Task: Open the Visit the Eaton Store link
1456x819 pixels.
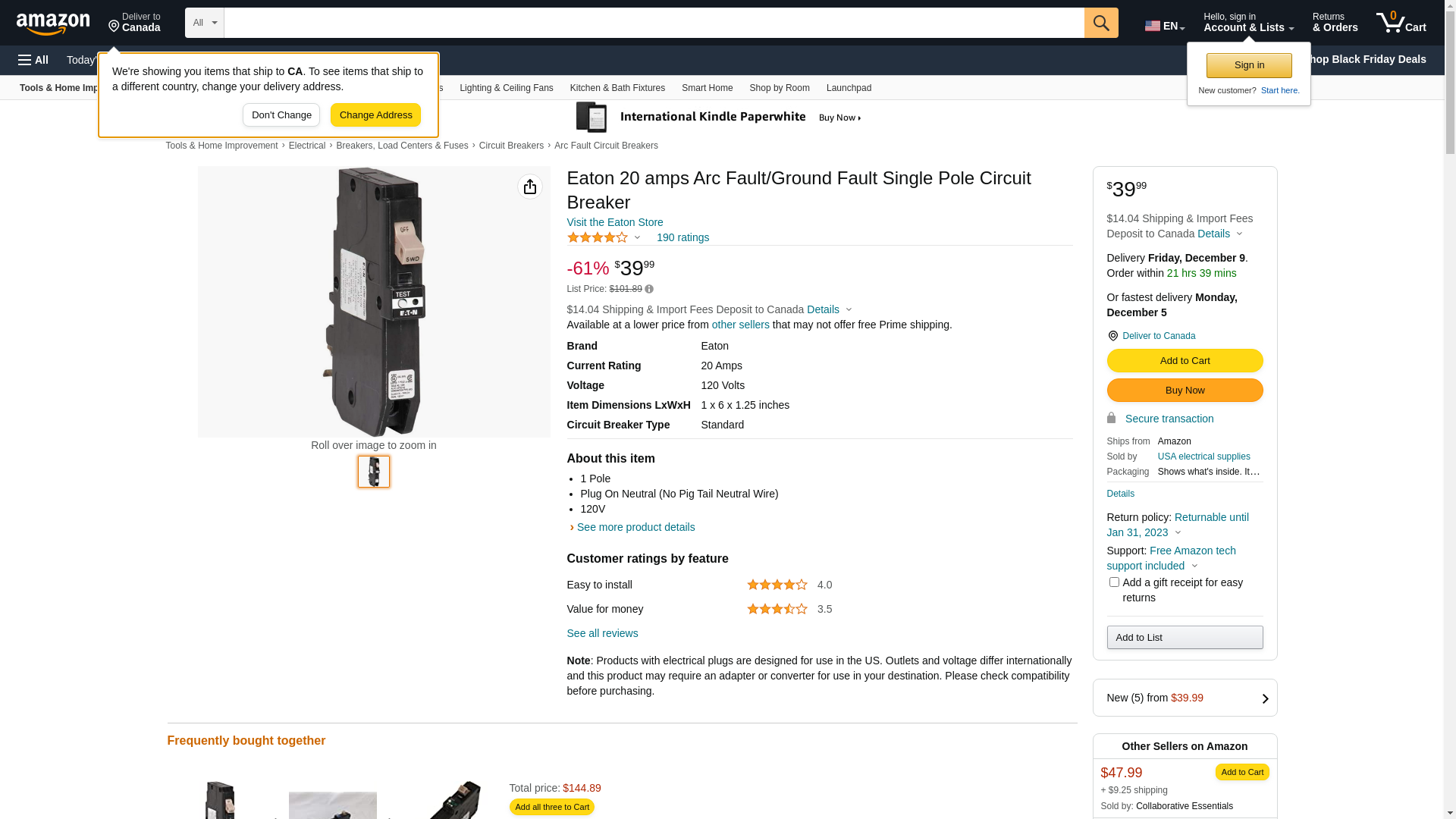Action: (615, 222)
